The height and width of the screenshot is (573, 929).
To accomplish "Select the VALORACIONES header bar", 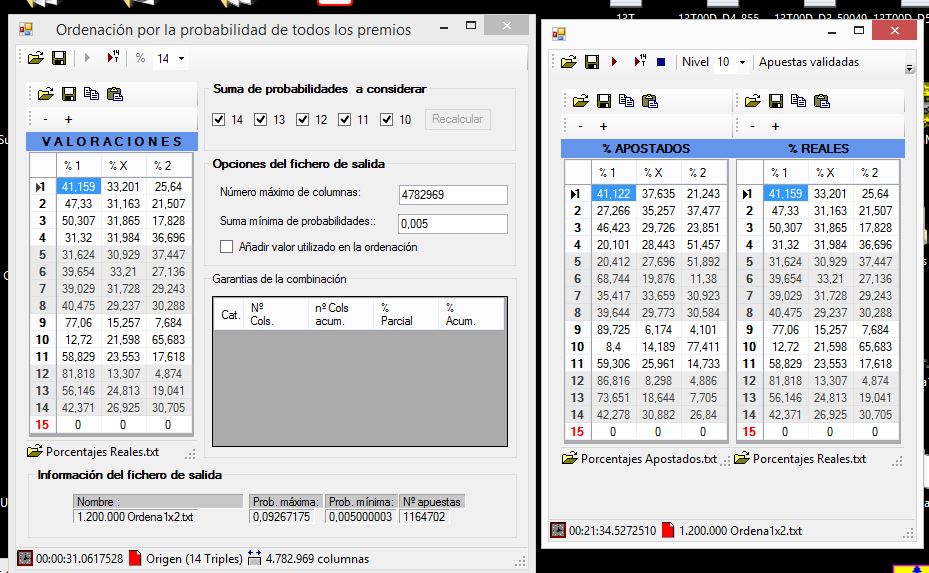I will 112,142.
